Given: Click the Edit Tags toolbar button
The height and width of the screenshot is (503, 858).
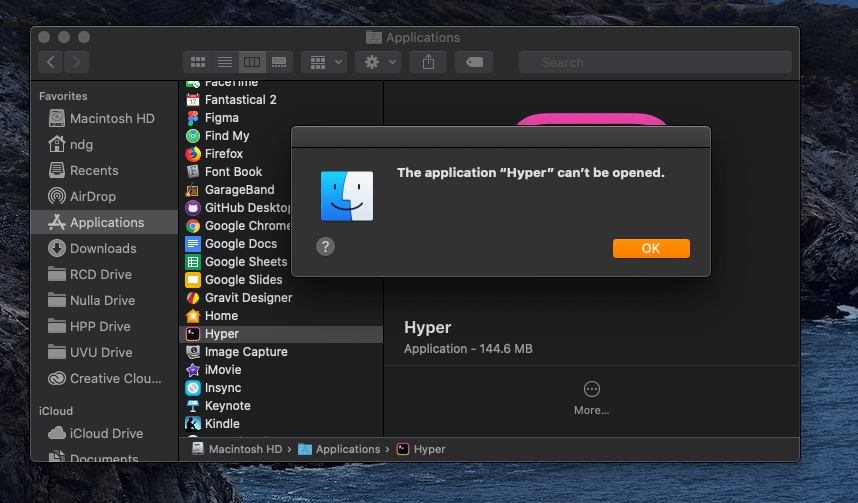Looking at the screenshot, I should click(x=474, y=62).
